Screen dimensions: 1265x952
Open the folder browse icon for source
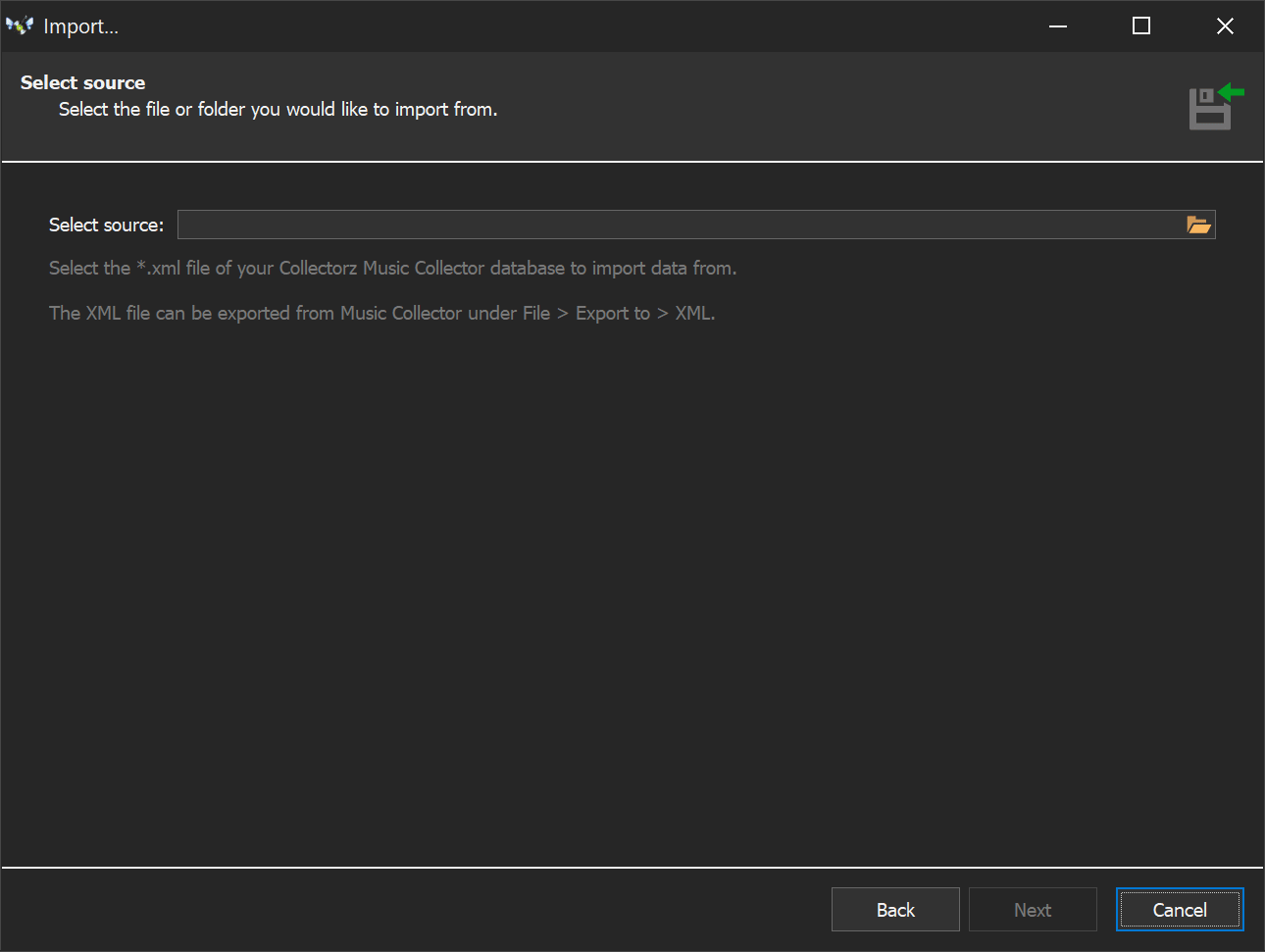point(1198,225)
